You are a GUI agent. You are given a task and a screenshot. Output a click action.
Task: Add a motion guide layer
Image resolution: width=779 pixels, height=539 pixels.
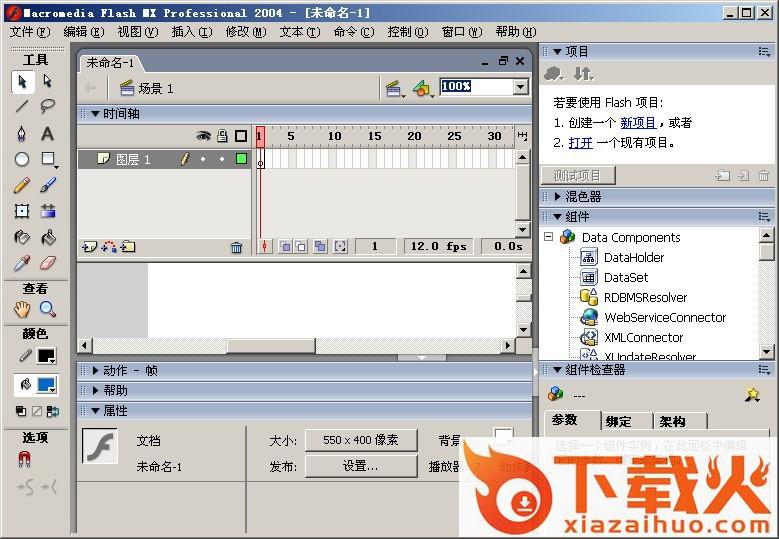click(x=109, y=246)
